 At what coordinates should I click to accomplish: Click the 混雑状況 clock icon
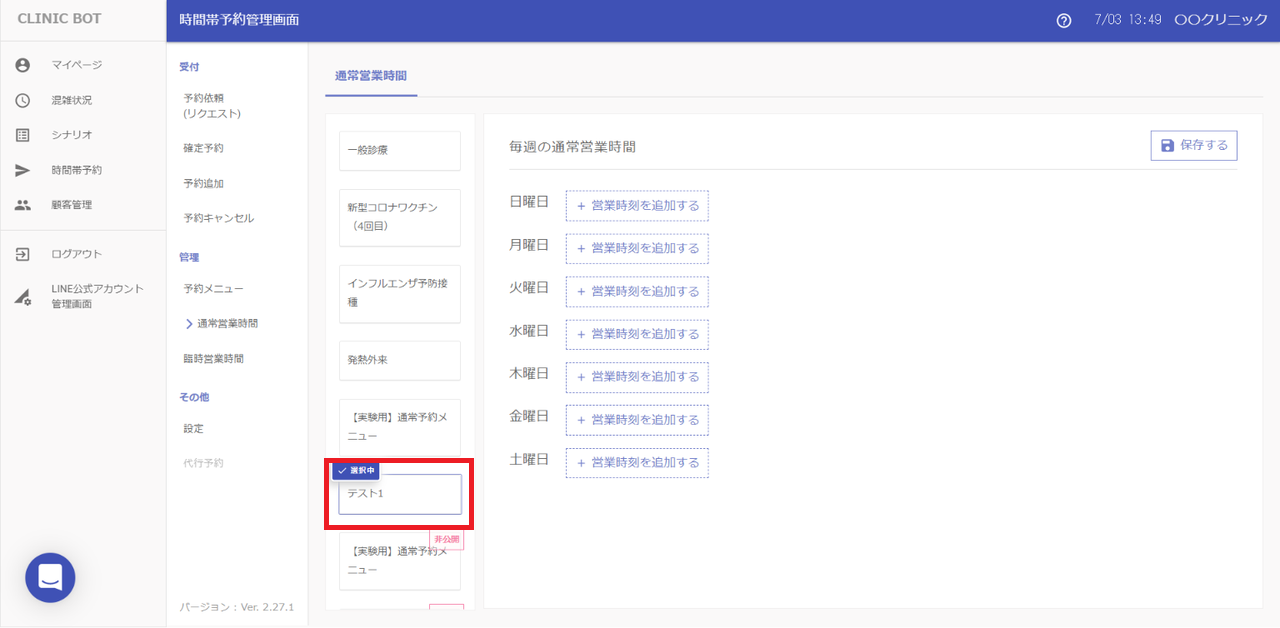coord(23,100)
